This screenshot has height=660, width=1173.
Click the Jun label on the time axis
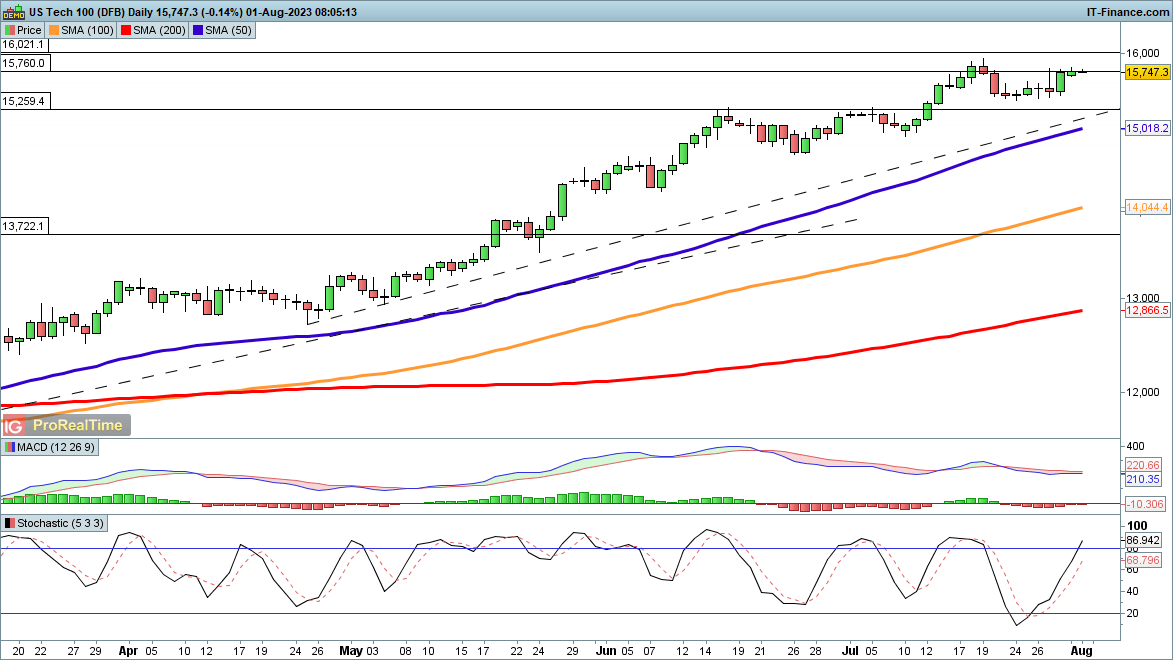pos(606,651)
